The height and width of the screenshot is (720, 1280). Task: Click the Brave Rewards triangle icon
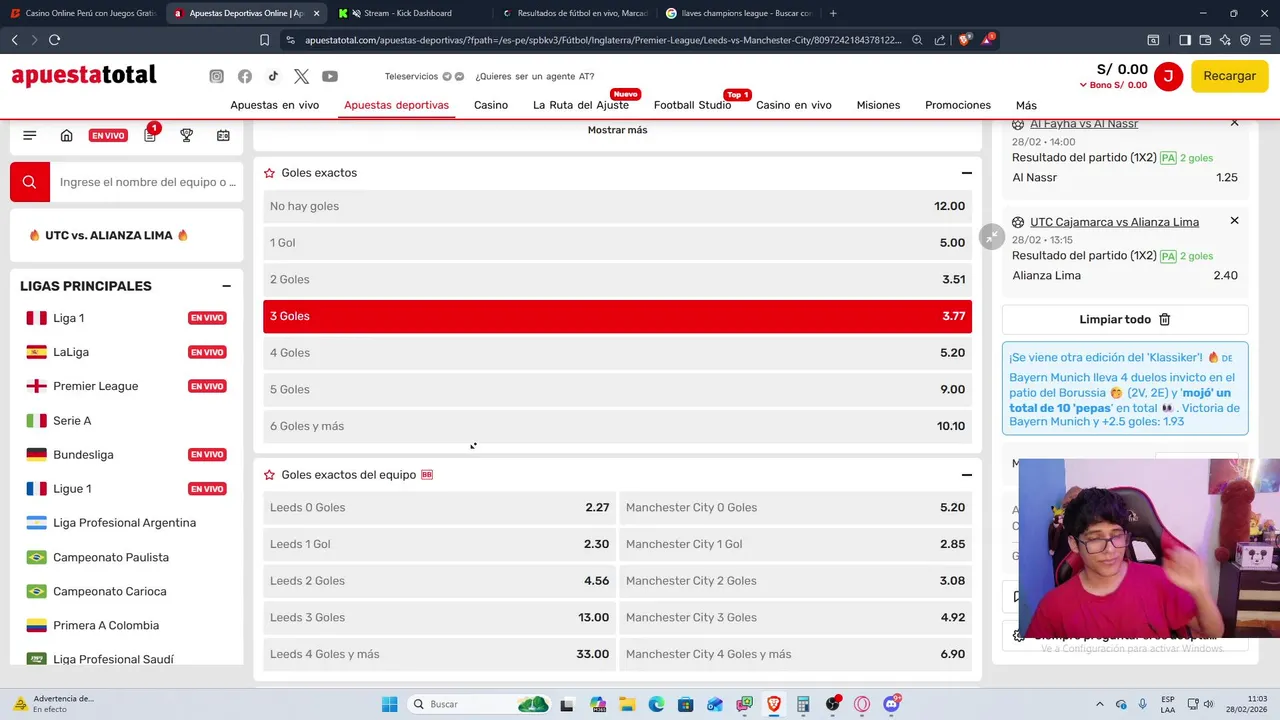click(987, 40)
